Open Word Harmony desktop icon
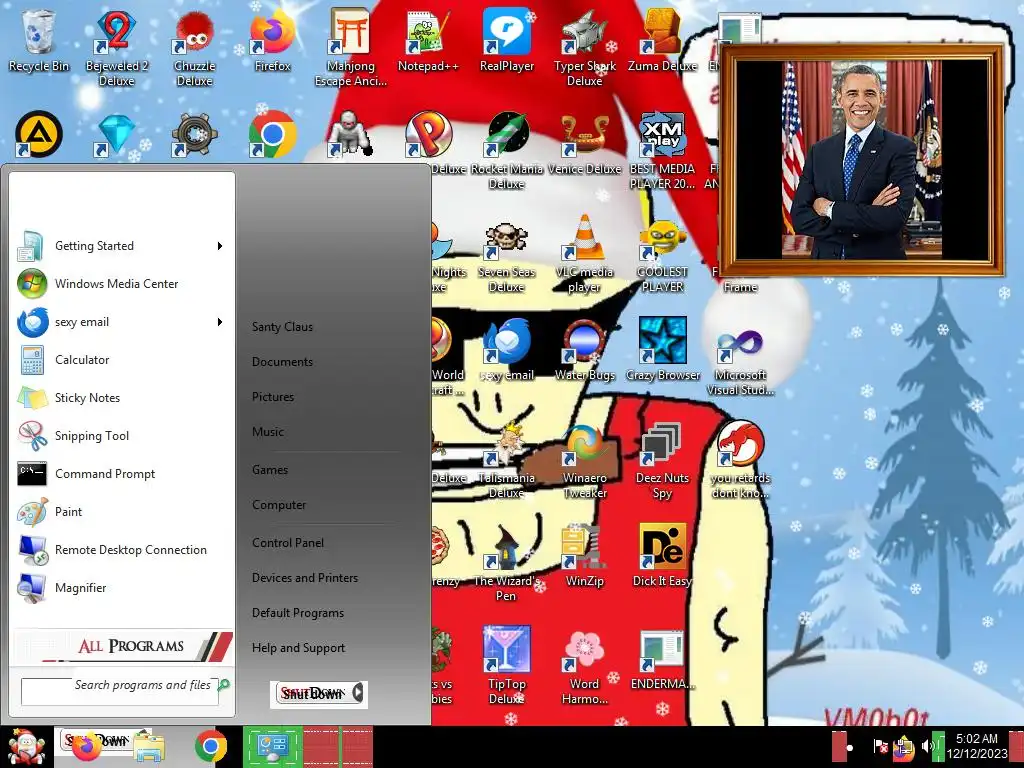 point(584,666)
